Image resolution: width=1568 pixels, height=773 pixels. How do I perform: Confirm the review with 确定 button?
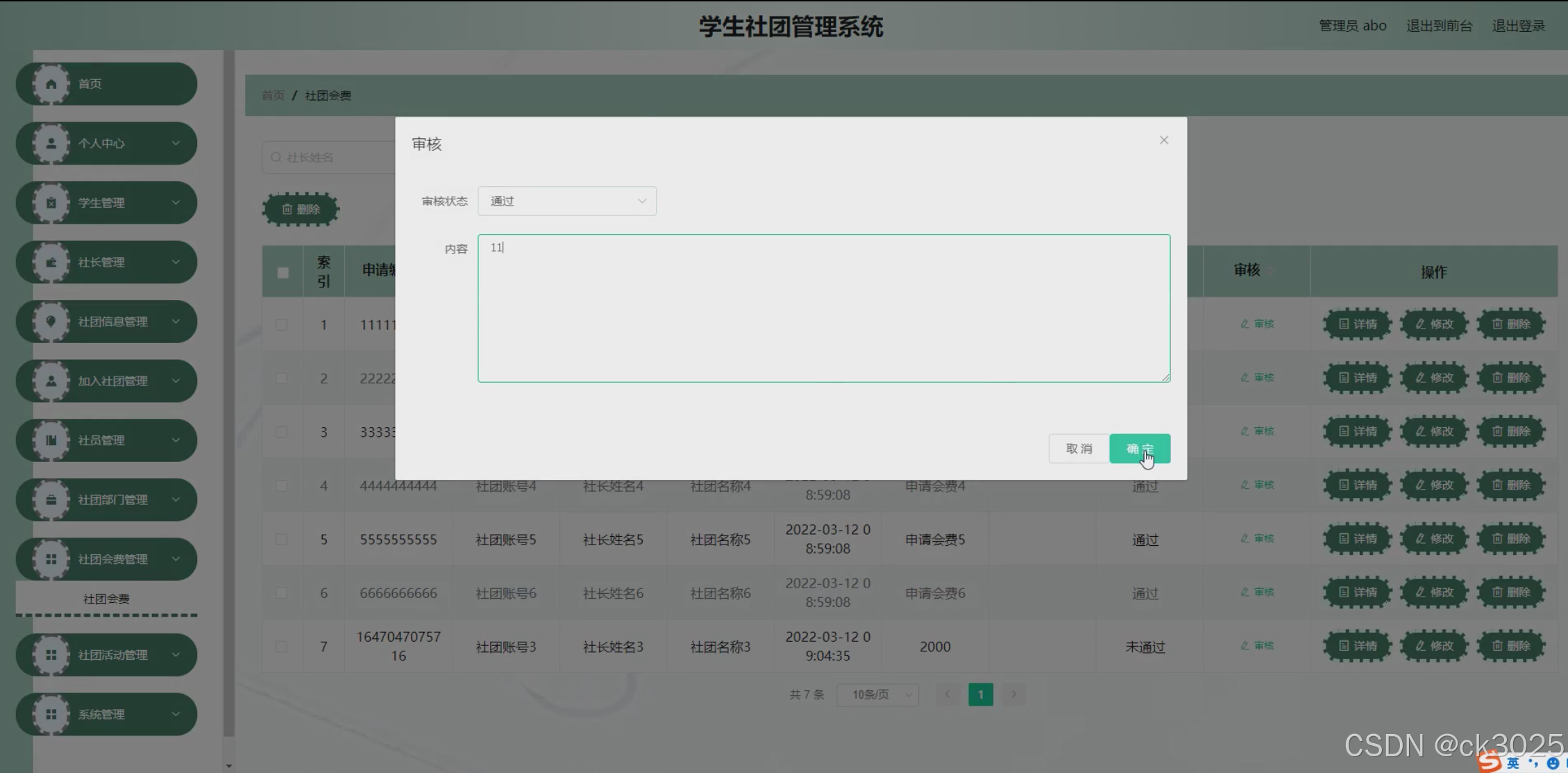pyautogui.click(x=1139, y=449)
